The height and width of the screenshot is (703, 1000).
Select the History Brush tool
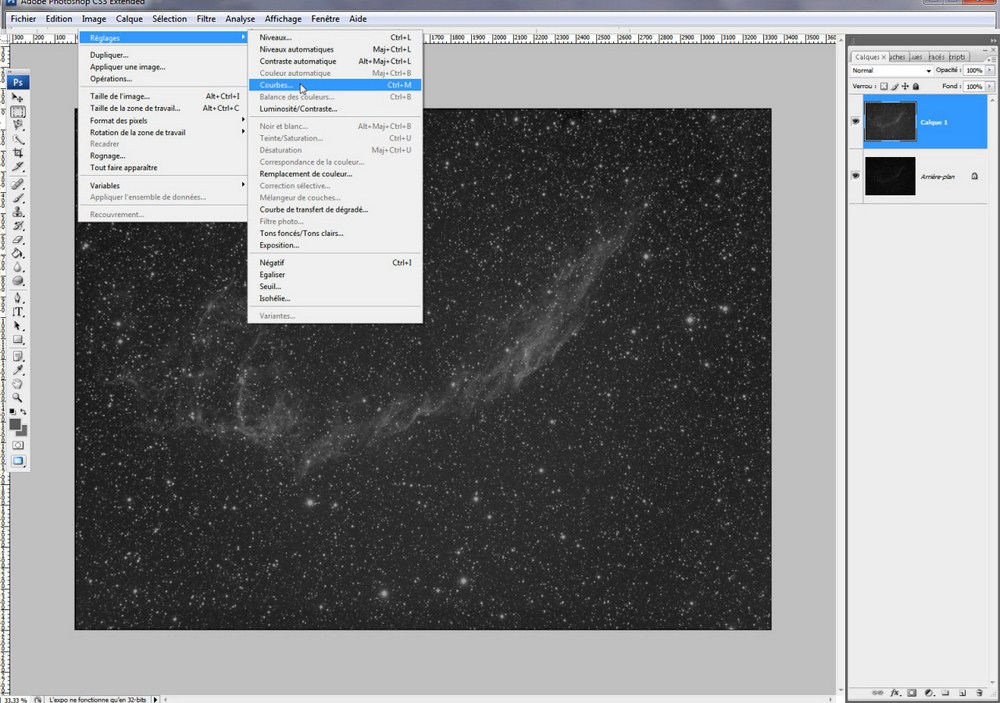(18, 226)
